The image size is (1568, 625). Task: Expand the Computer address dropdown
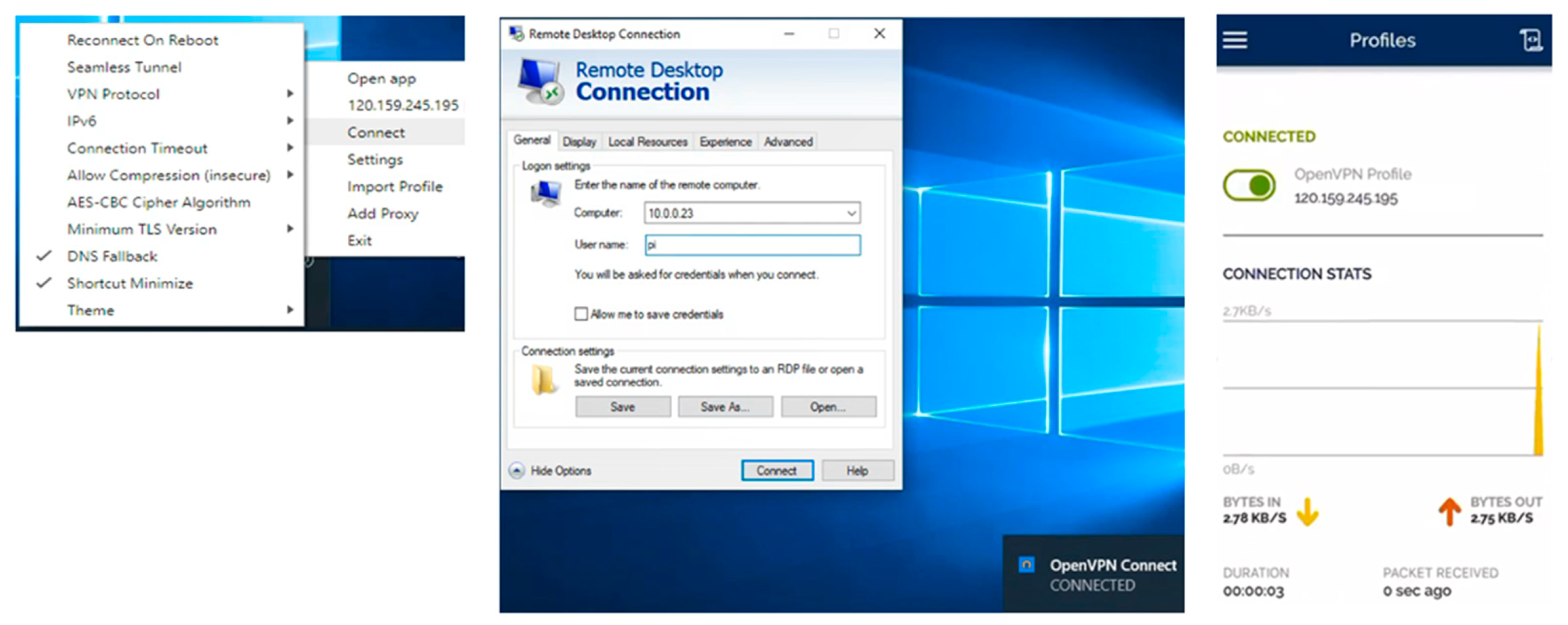pos(851,213)
